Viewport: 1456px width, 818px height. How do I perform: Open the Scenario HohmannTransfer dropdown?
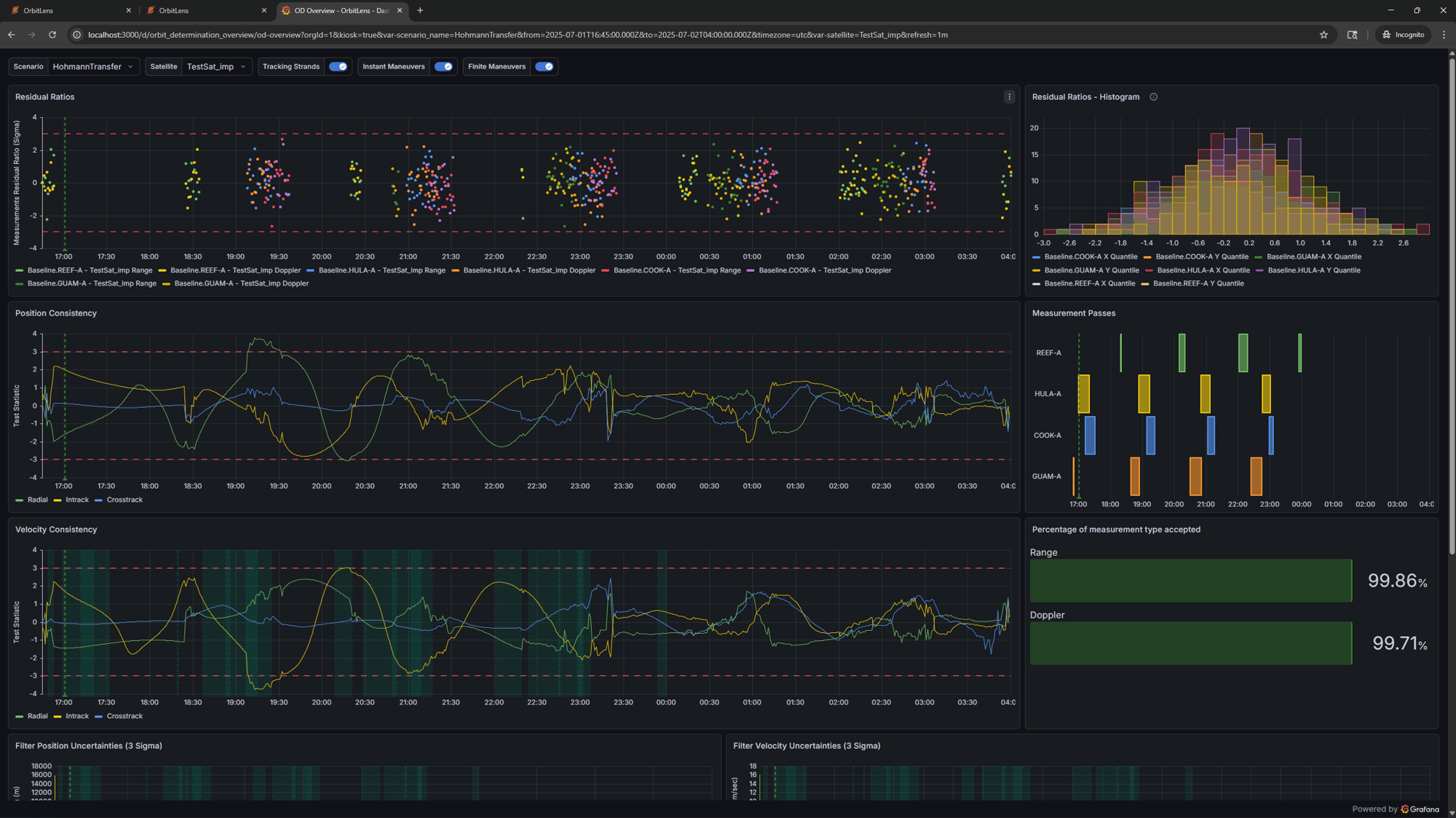tap(93, 66)
